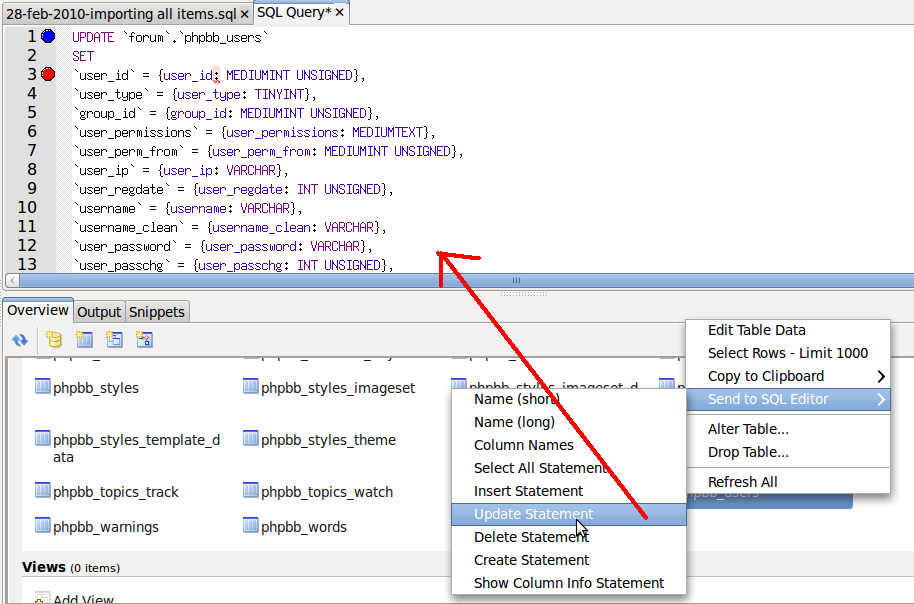Click the UPDATE keyword on line 1

coord(93,37)
